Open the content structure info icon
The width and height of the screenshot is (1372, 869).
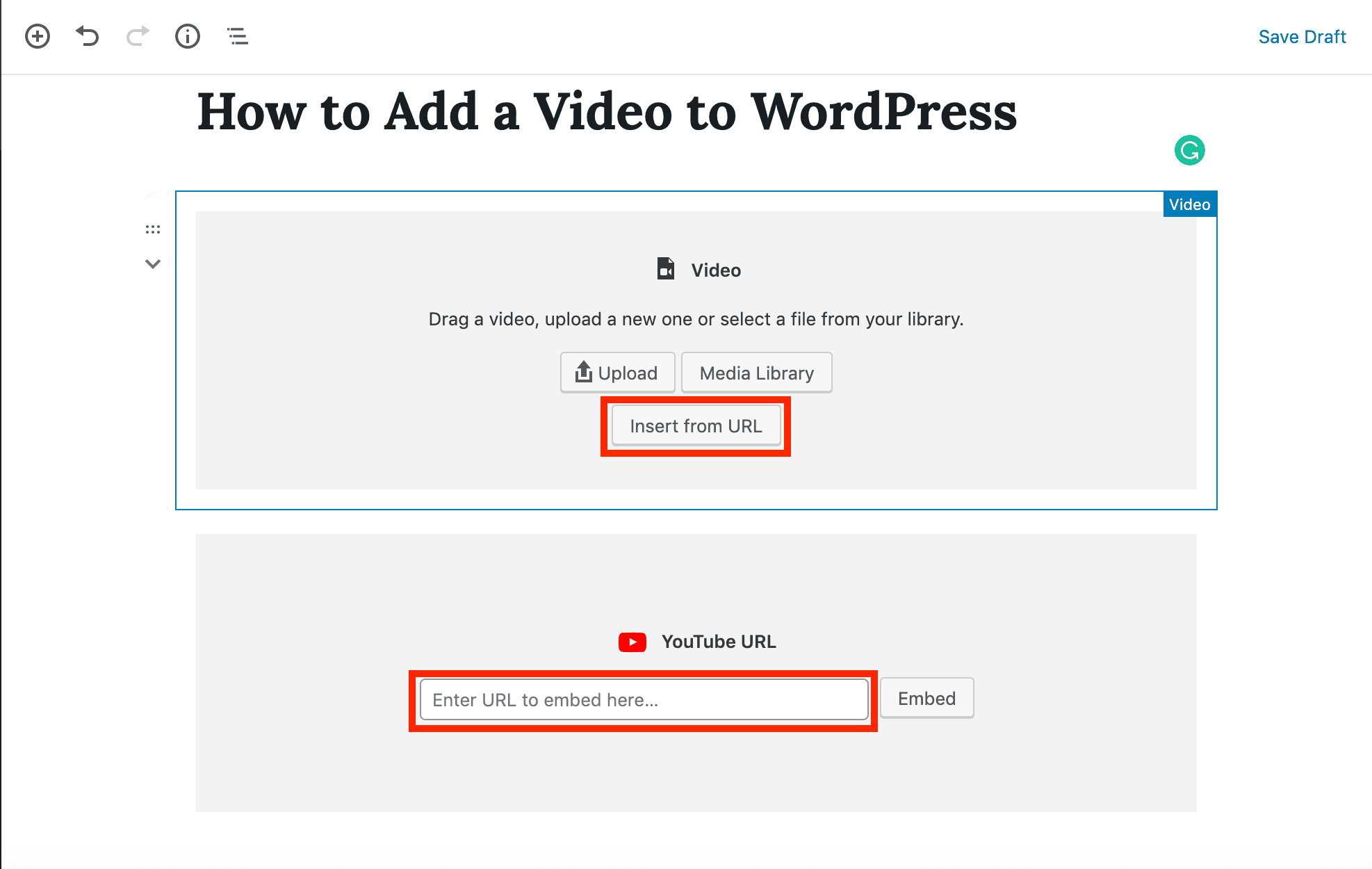tap(188, 36)
